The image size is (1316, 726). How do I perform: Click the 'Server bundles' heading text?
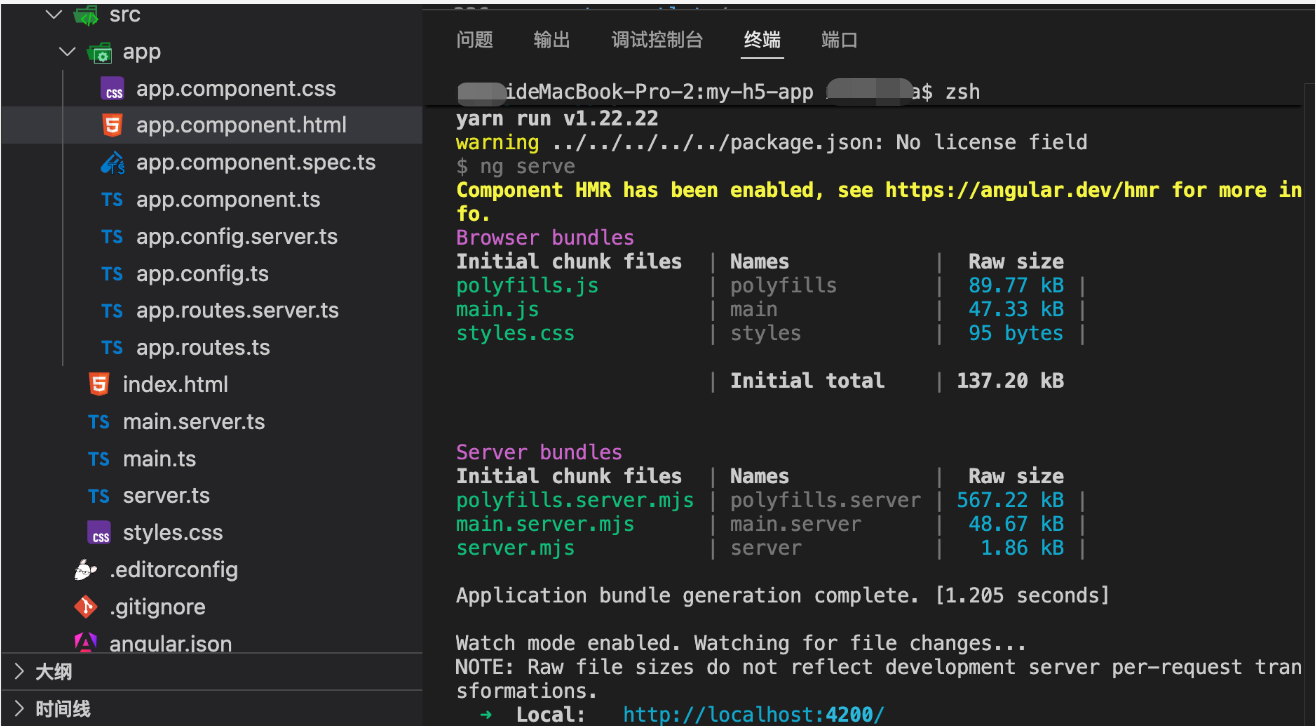coord(539,452)
